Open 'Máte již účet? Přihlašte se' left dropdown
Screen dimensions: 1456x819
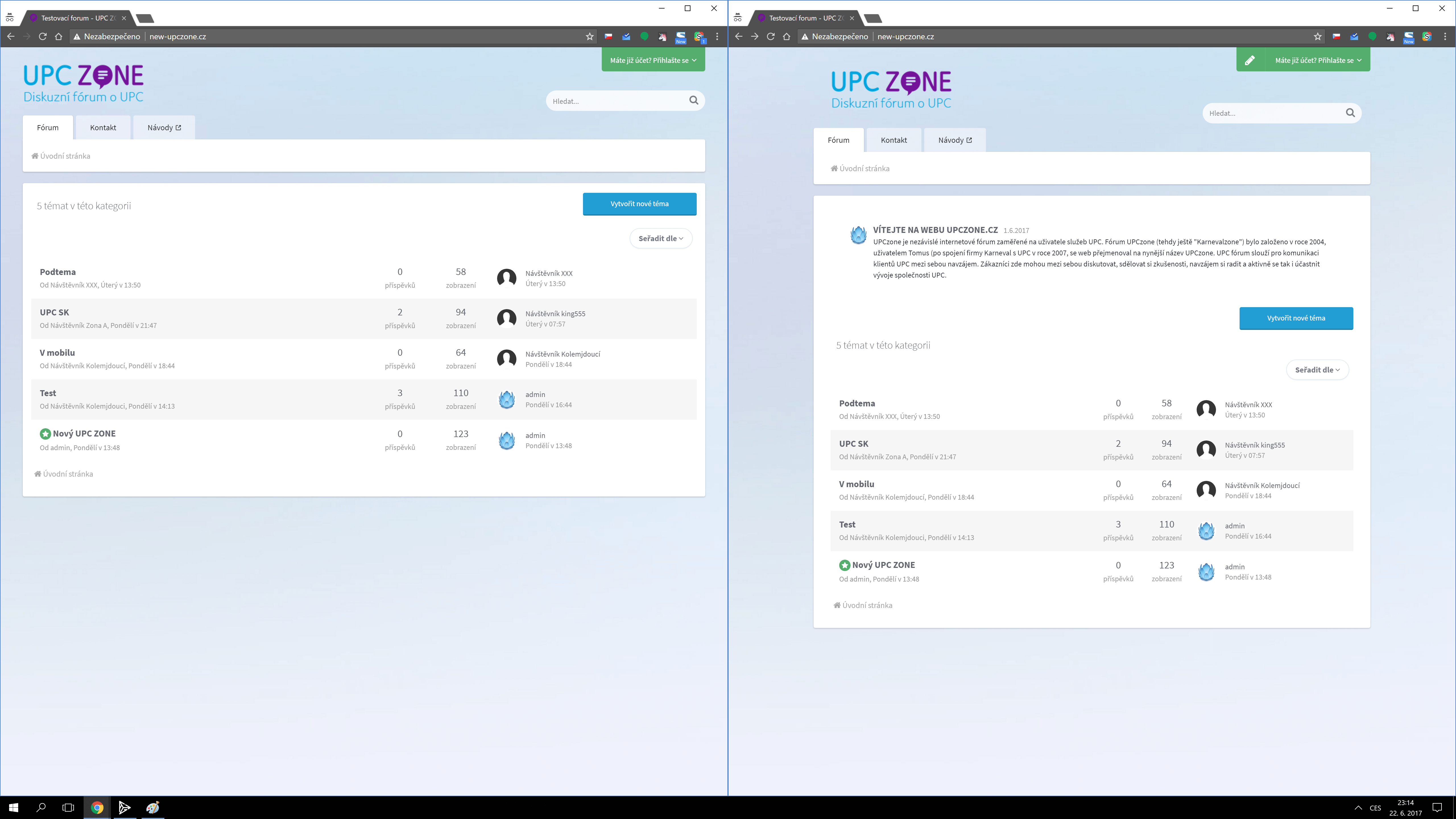click(653, 61)
